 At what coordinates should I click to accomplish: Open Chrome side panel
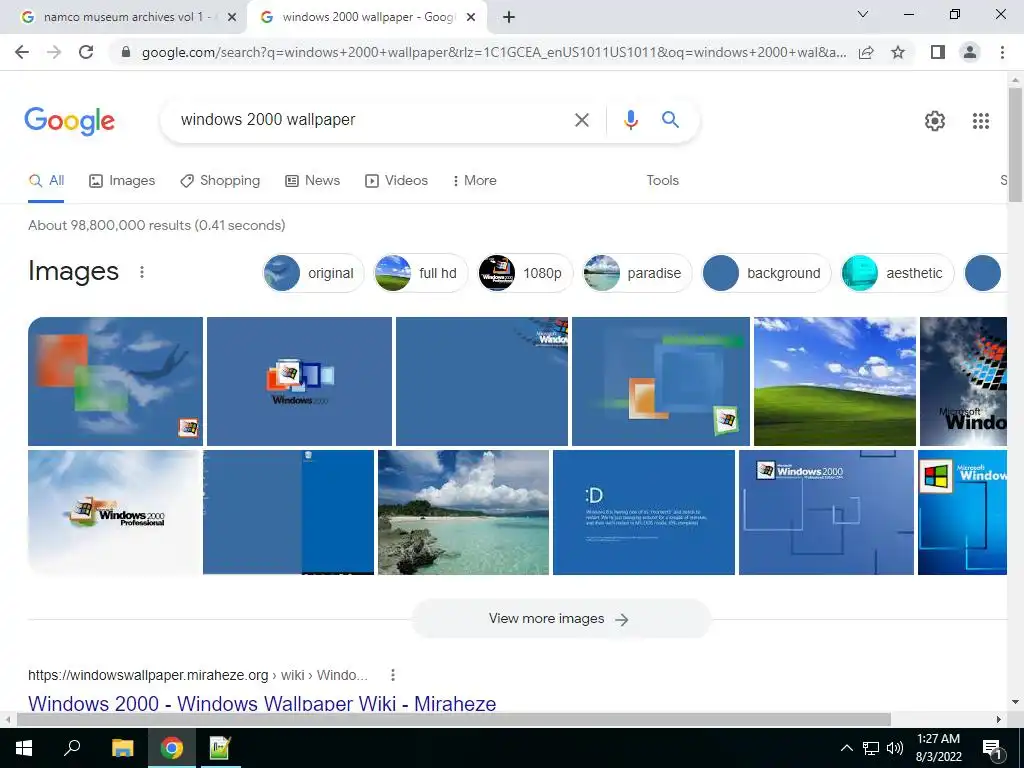pos(938,52)
